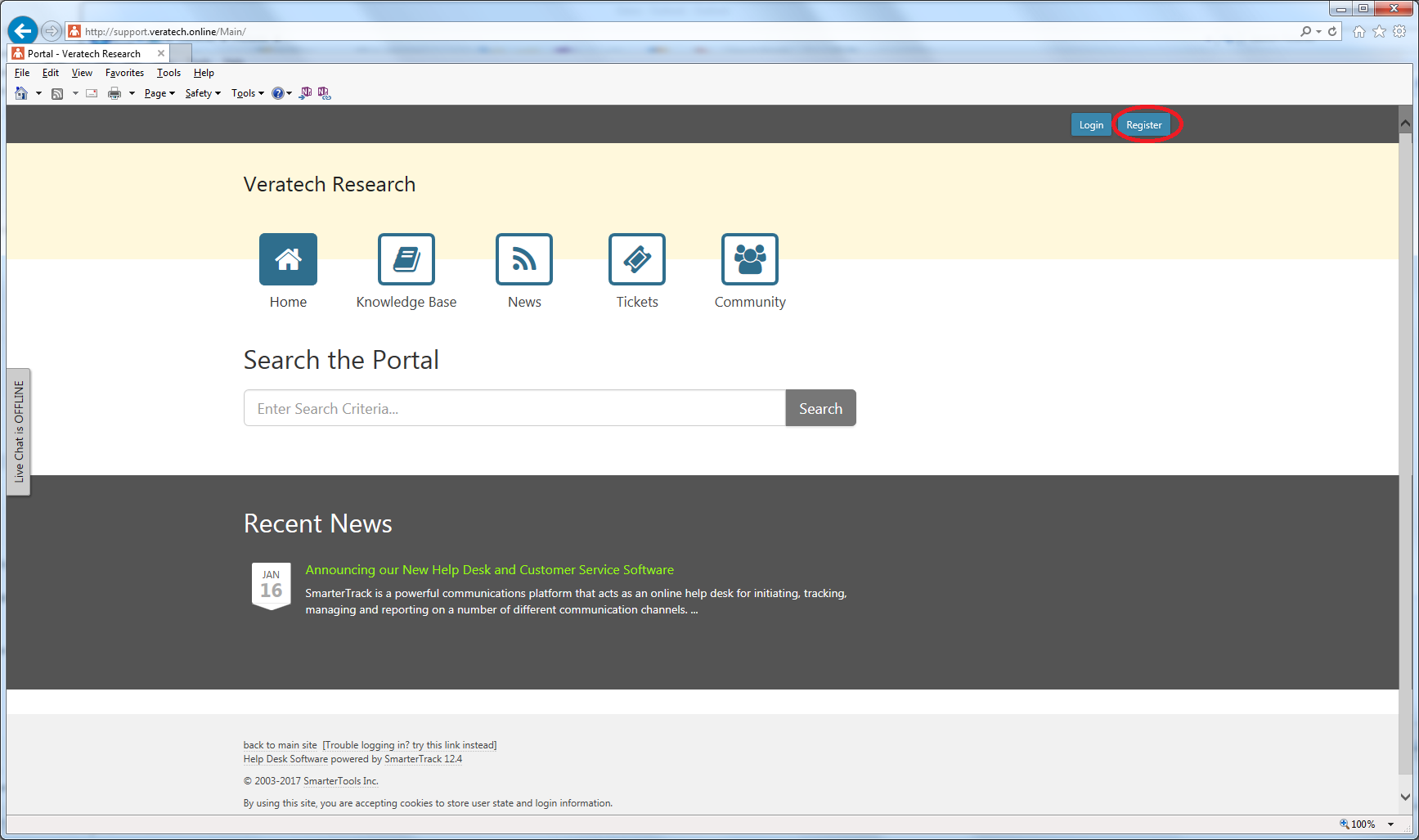
Task: Follow the back to main site link
Action: tap(280, 745)
